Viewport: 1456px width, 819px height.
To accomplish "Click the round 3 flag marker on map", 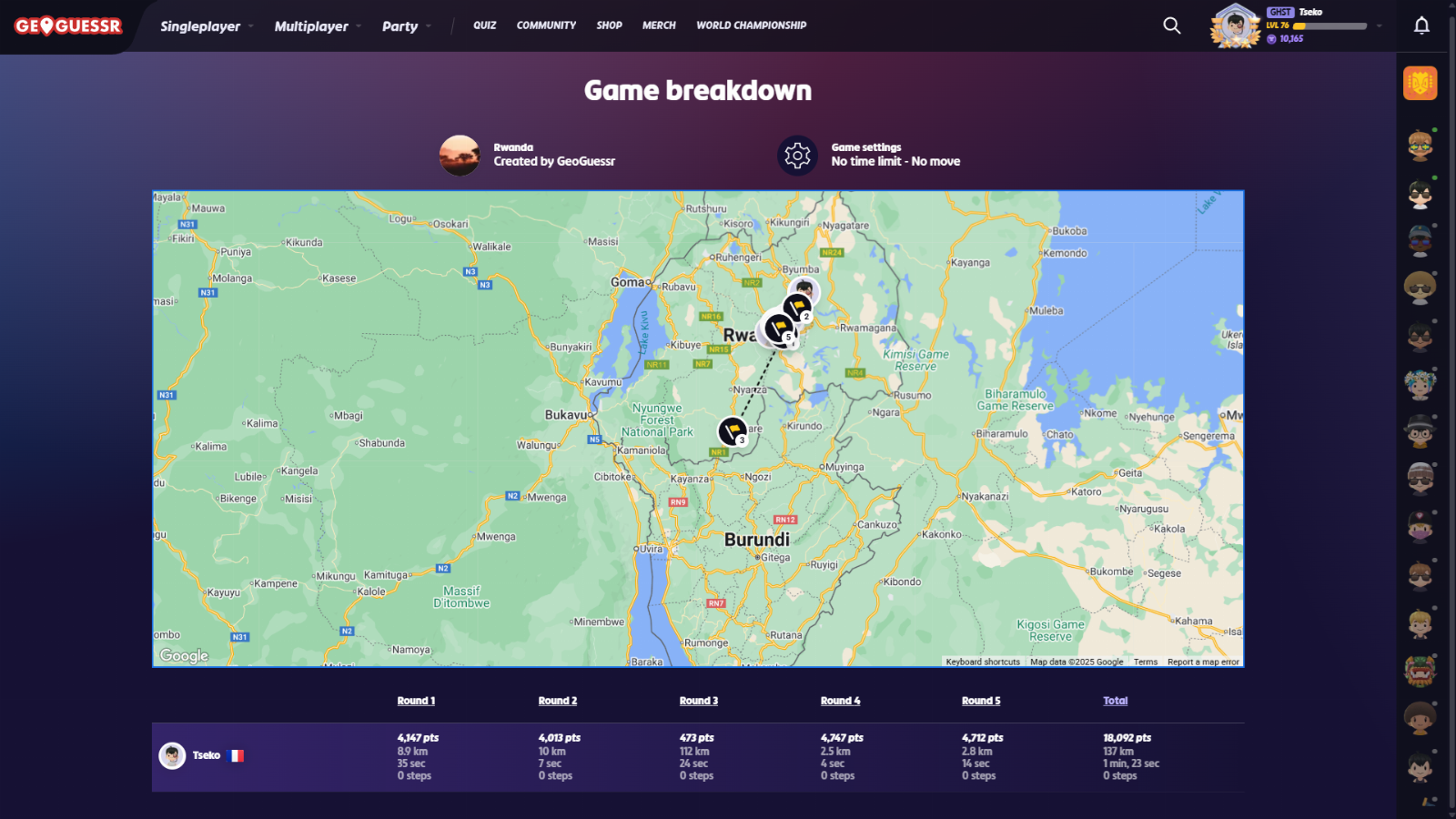I will pyautogui.click(x=733, y=430).
